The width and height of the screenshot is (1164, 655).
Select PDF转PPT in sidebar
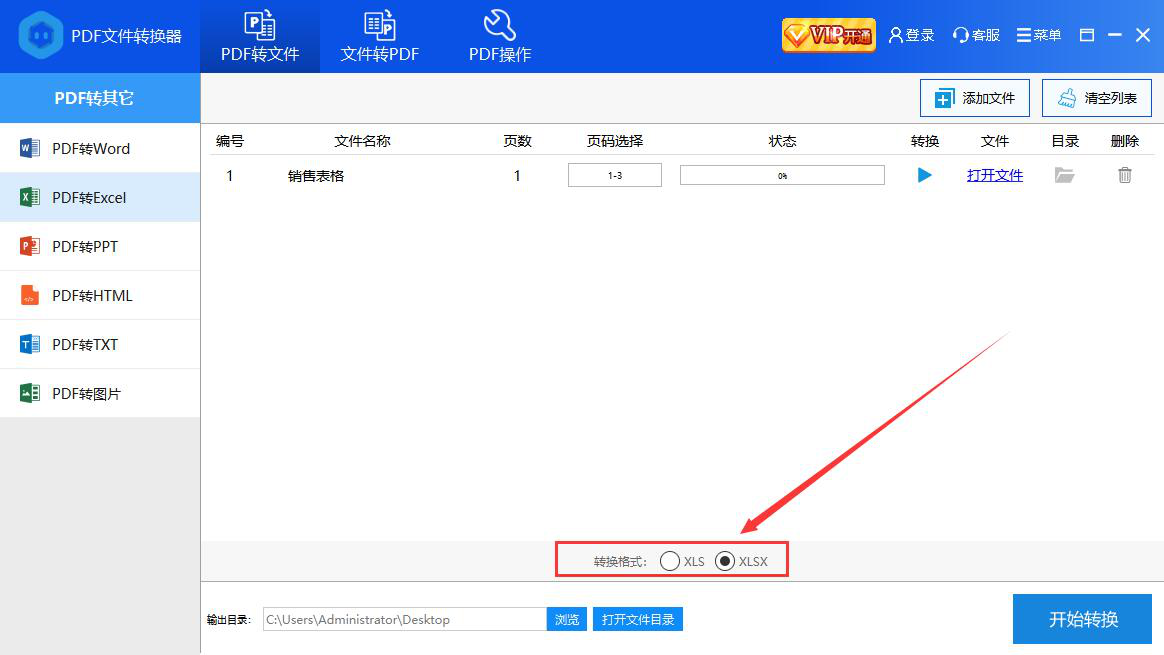coord(100,247)
